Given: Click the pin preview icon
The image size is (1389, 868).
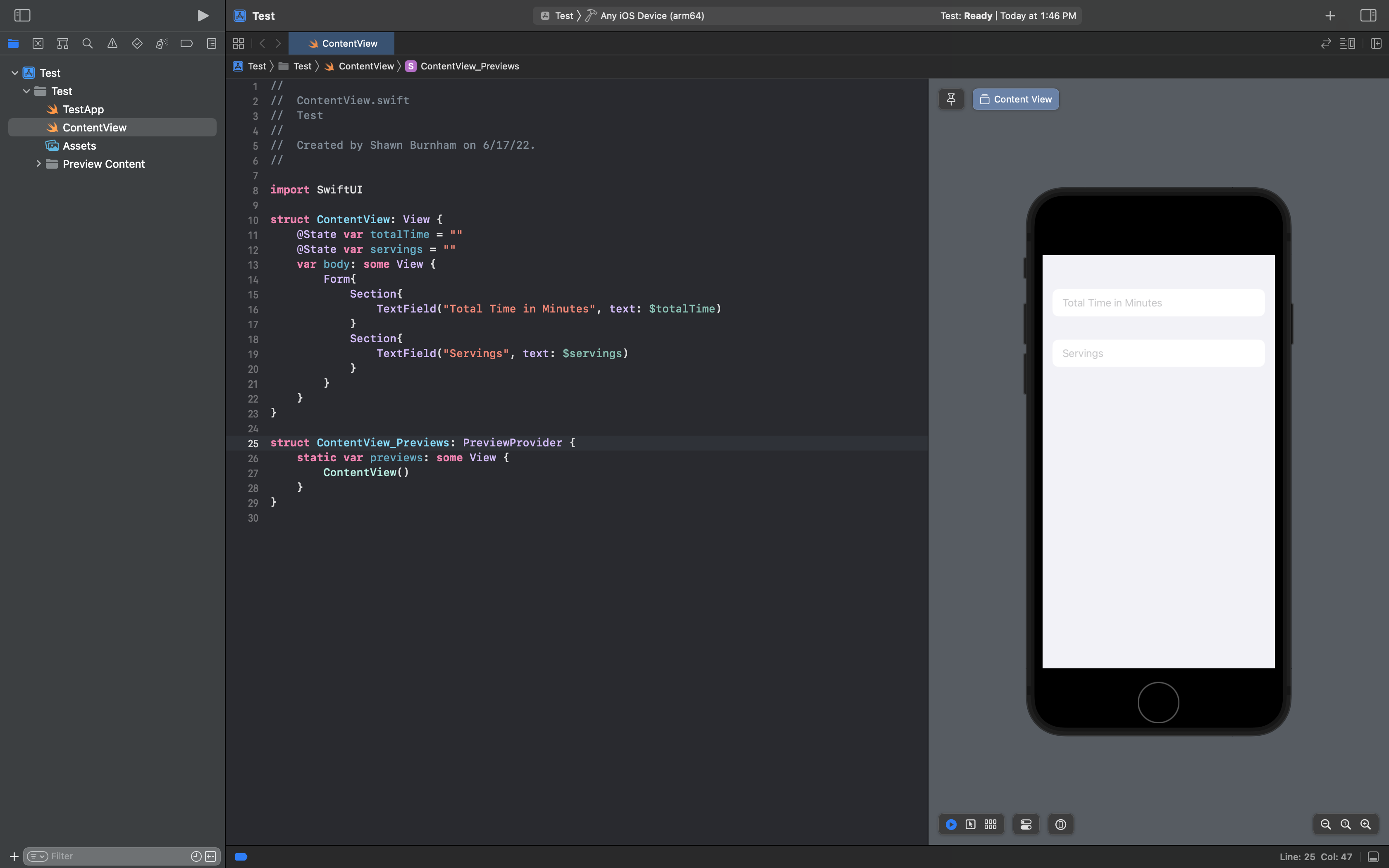Looking at the screenshot, I should point(951,99).
